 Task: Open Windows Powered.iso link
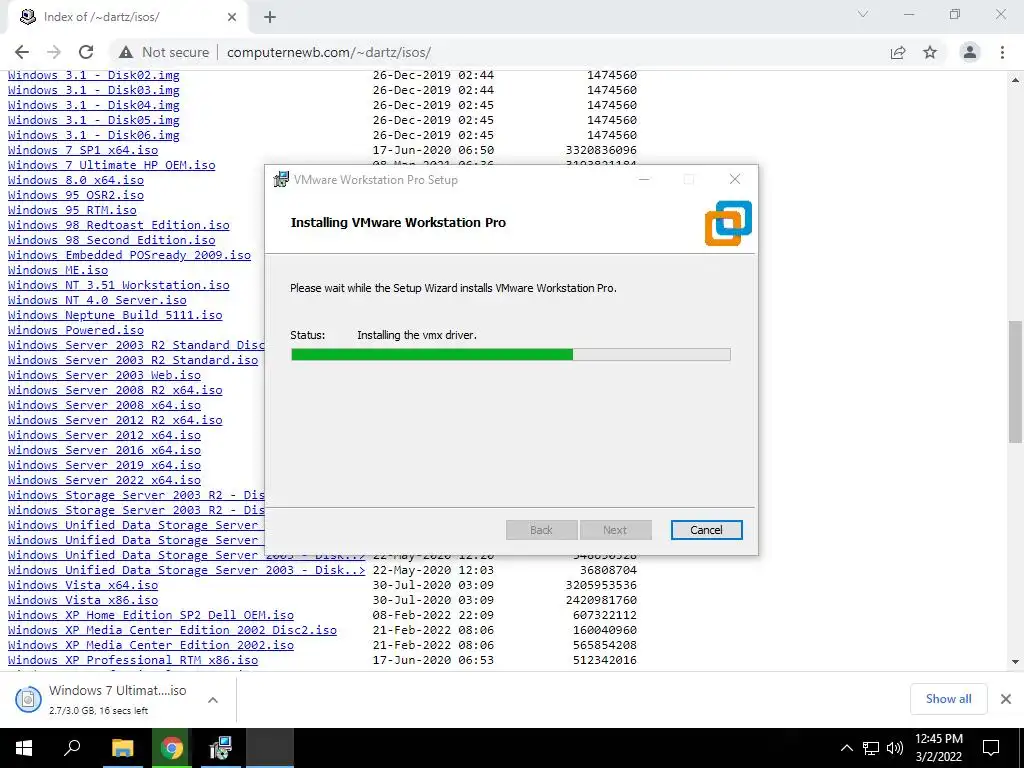pos(76,330)
